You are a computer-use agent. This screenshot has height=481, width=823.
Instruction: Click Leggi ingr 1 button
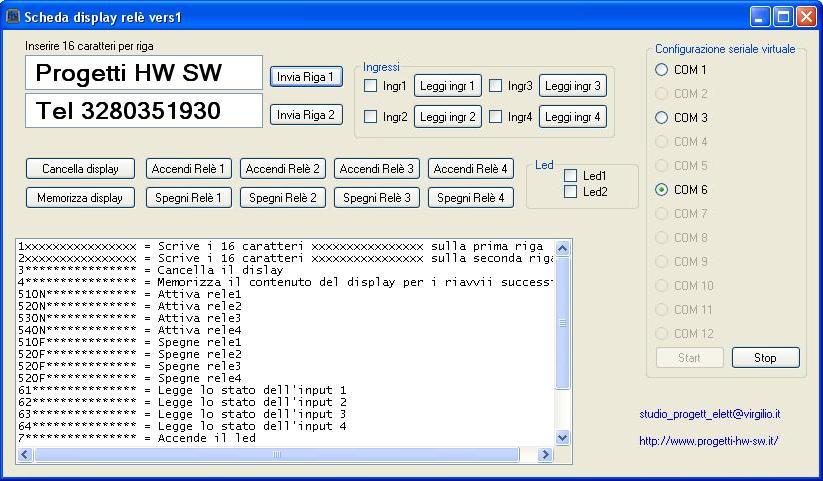coord(448,86)
